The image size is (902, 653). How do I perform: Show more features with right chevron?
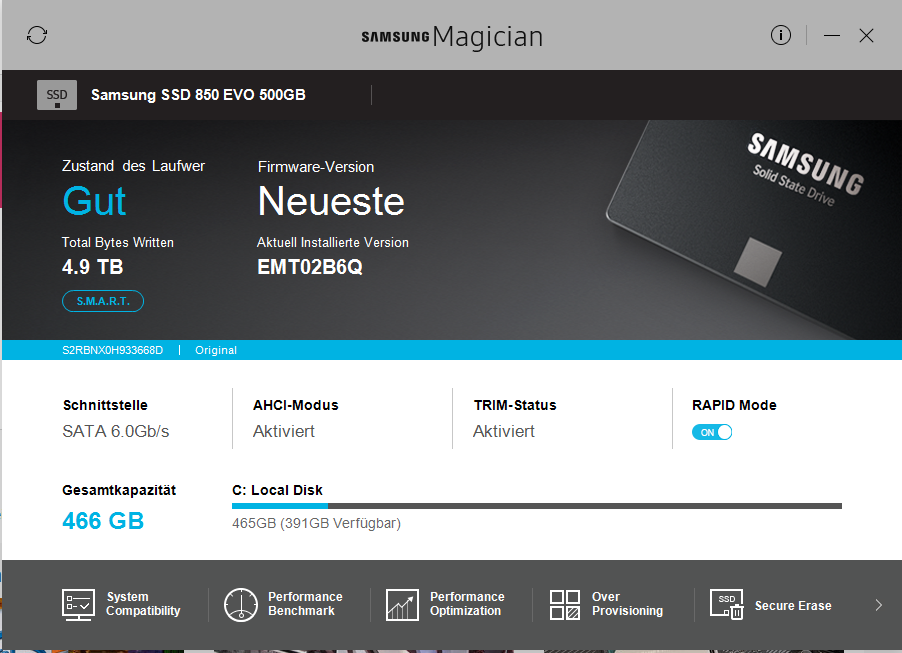click(878, 605)
